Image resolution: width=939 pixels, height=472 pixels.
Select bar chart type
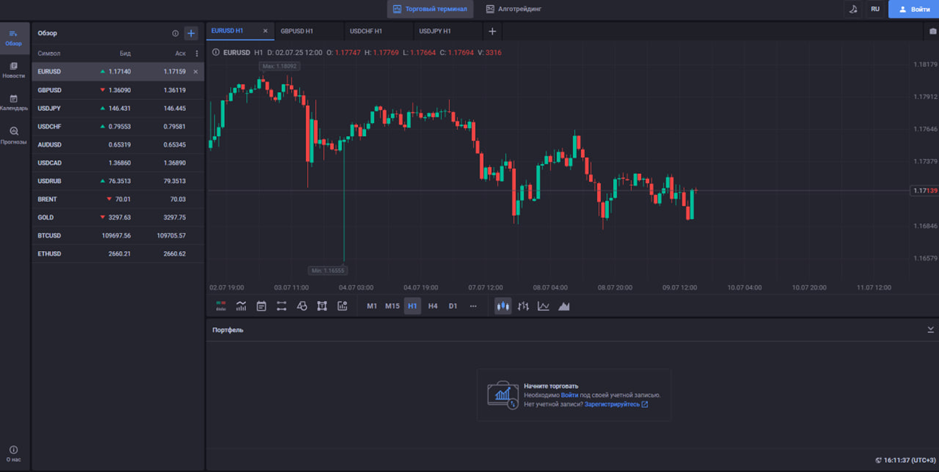pos(523,306)
